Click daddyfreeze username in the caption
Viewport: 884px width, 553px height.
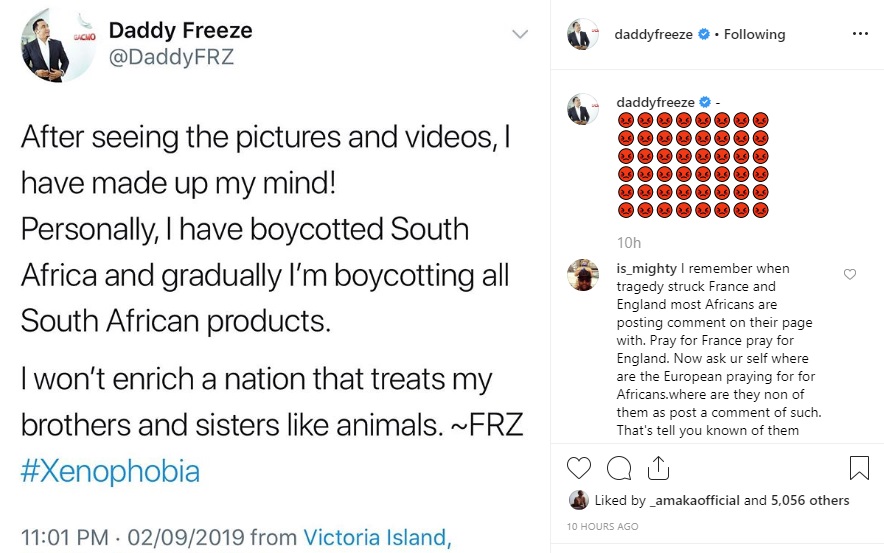point(656,102)
